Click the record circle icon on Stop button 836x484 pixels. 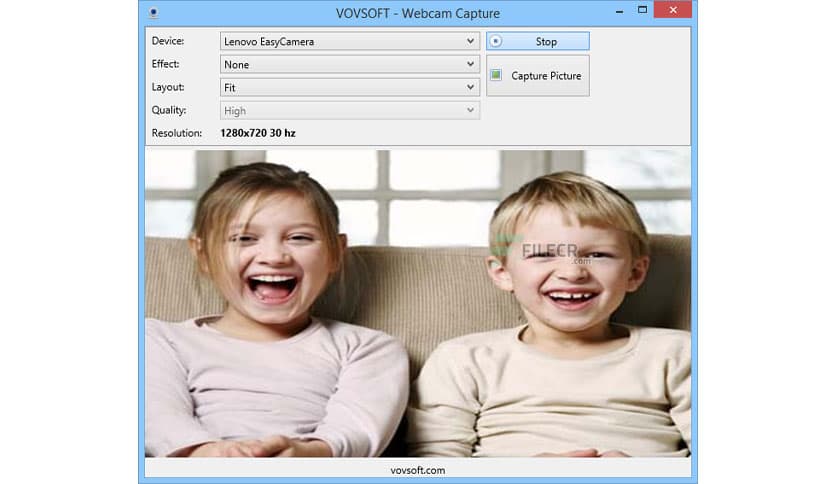(x=496, y=41)
